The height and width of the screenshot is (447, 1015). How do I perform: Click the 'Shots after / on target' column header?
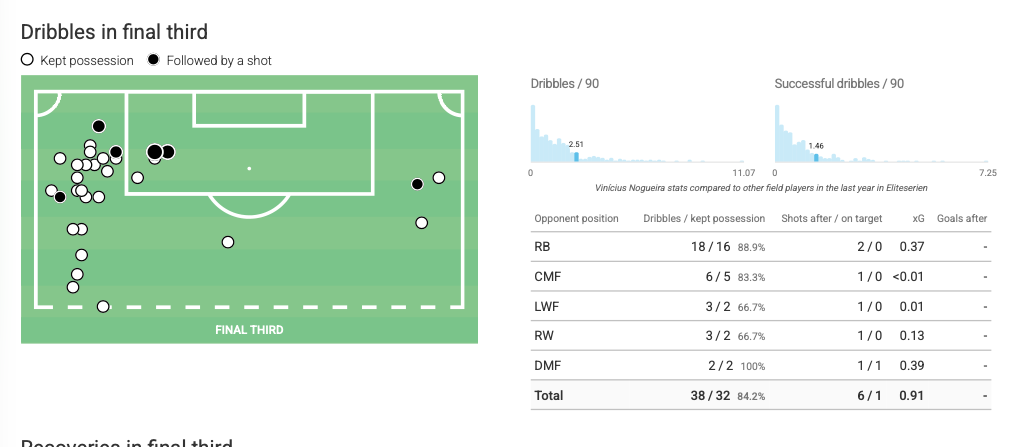pos(832,218)
